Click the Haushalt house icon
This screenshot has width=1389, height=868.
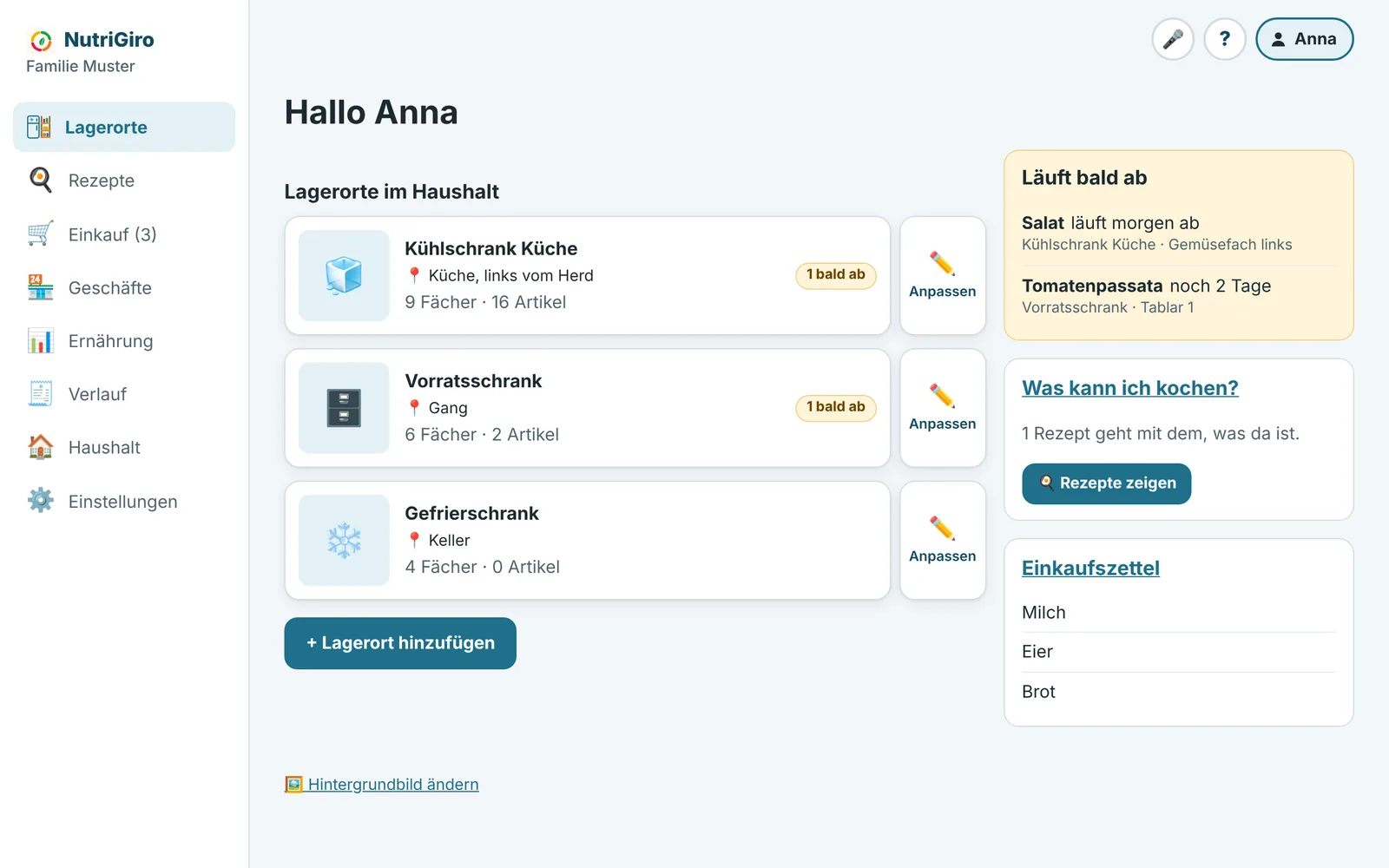point(41,447)
